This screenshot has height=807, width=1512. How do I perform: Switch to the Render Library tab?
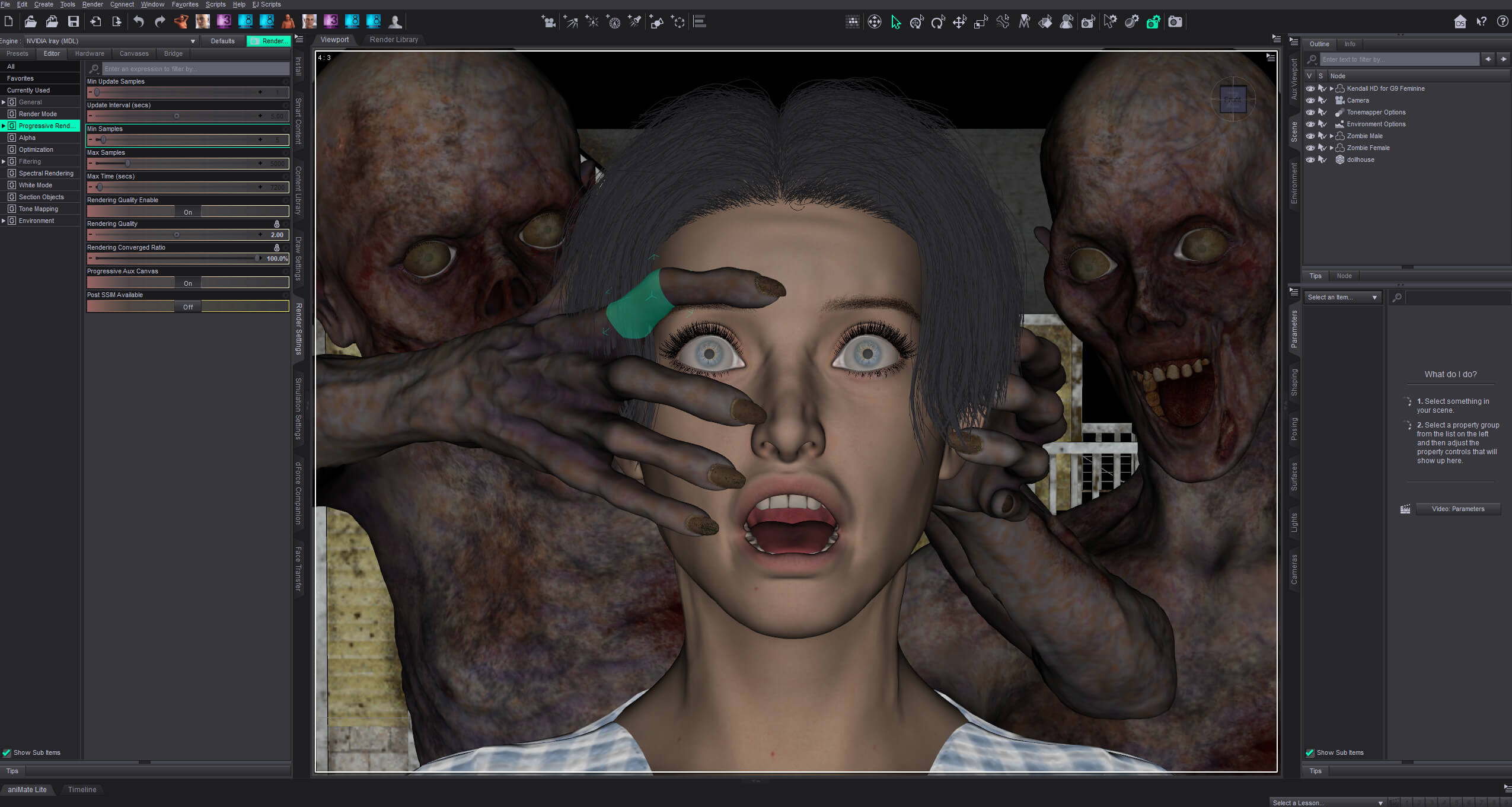(x=394, y=40)
